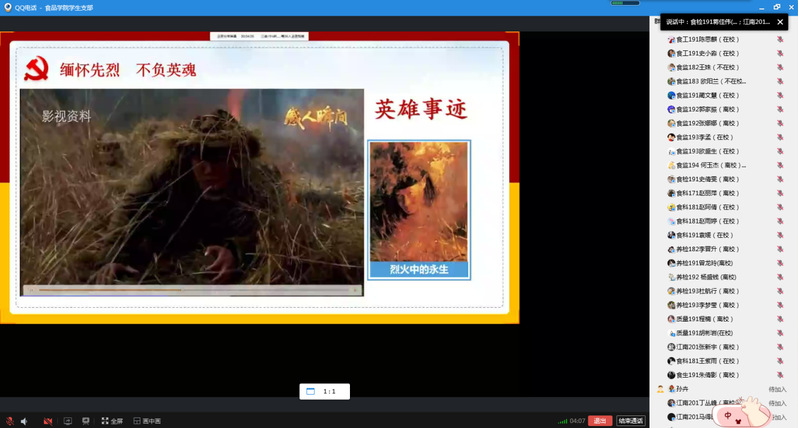Toggle mute icon for 食工191史小淼
This screenshot has height=428, width=798.
pyautogui.click(x=780, y=53)
